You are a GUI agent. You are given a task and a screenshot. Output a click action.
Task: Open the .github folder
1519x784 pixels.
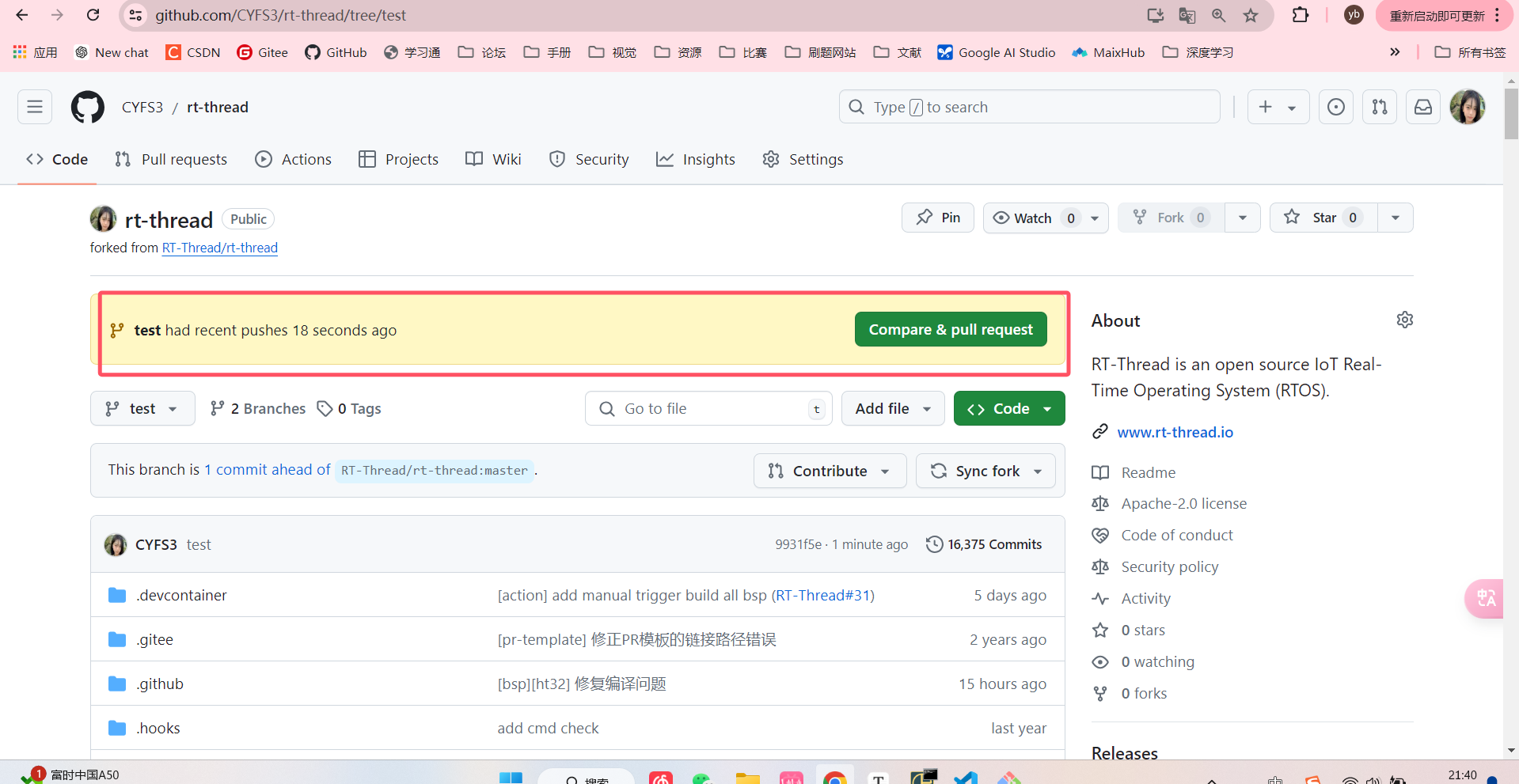(159, 684)
